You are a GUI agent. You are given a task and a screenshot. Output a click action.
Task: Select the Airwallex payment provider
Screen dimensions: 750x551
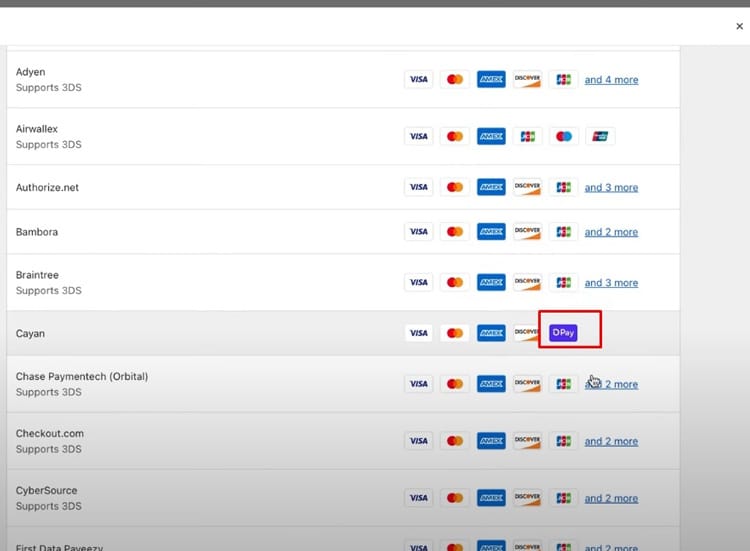click(39, 129)
